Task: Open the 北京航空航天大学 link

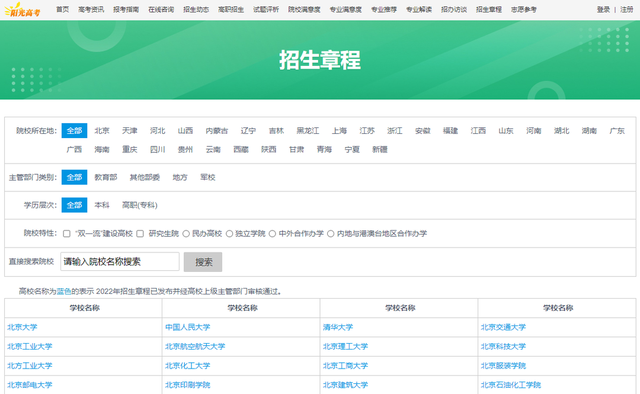Action: coord(195,347)
